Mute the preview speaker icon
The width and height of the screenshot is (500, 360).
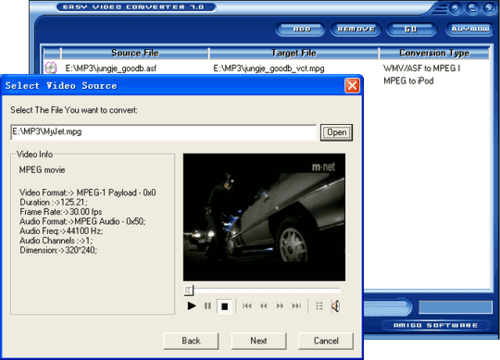tap(336, 306)
